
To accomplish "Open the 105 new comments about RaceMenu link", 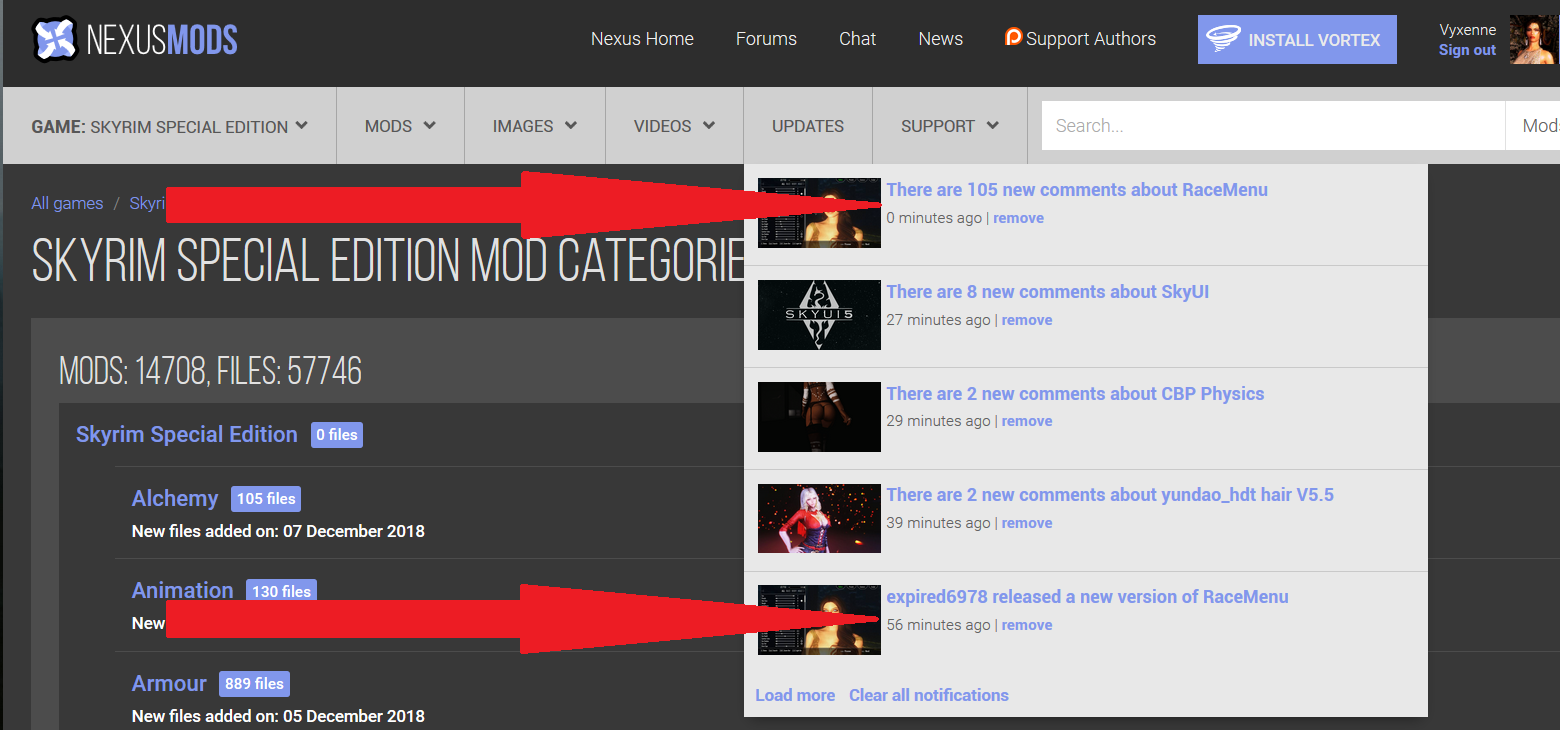I will (1077, 190).
